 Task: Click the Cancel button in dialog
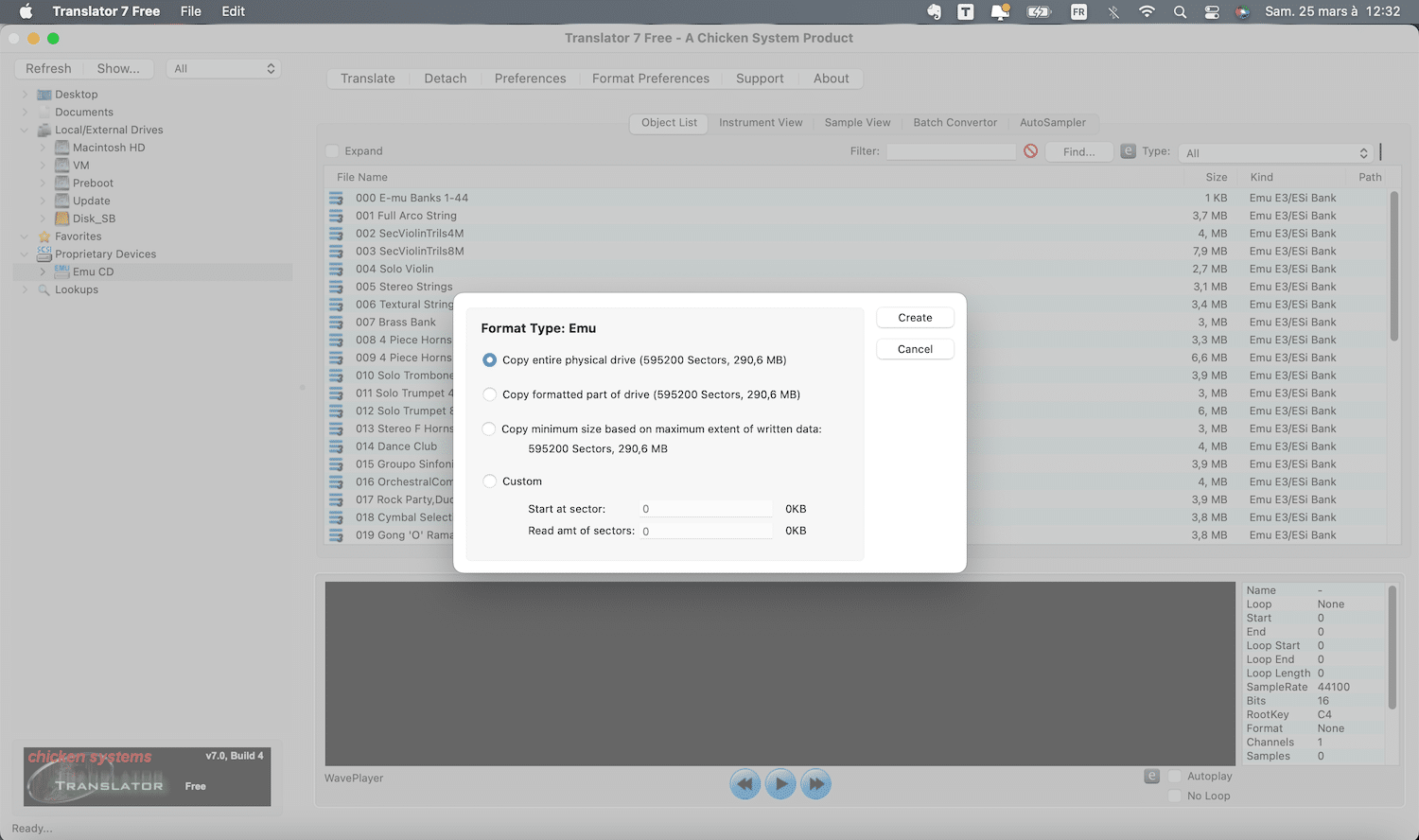point(915,349)
